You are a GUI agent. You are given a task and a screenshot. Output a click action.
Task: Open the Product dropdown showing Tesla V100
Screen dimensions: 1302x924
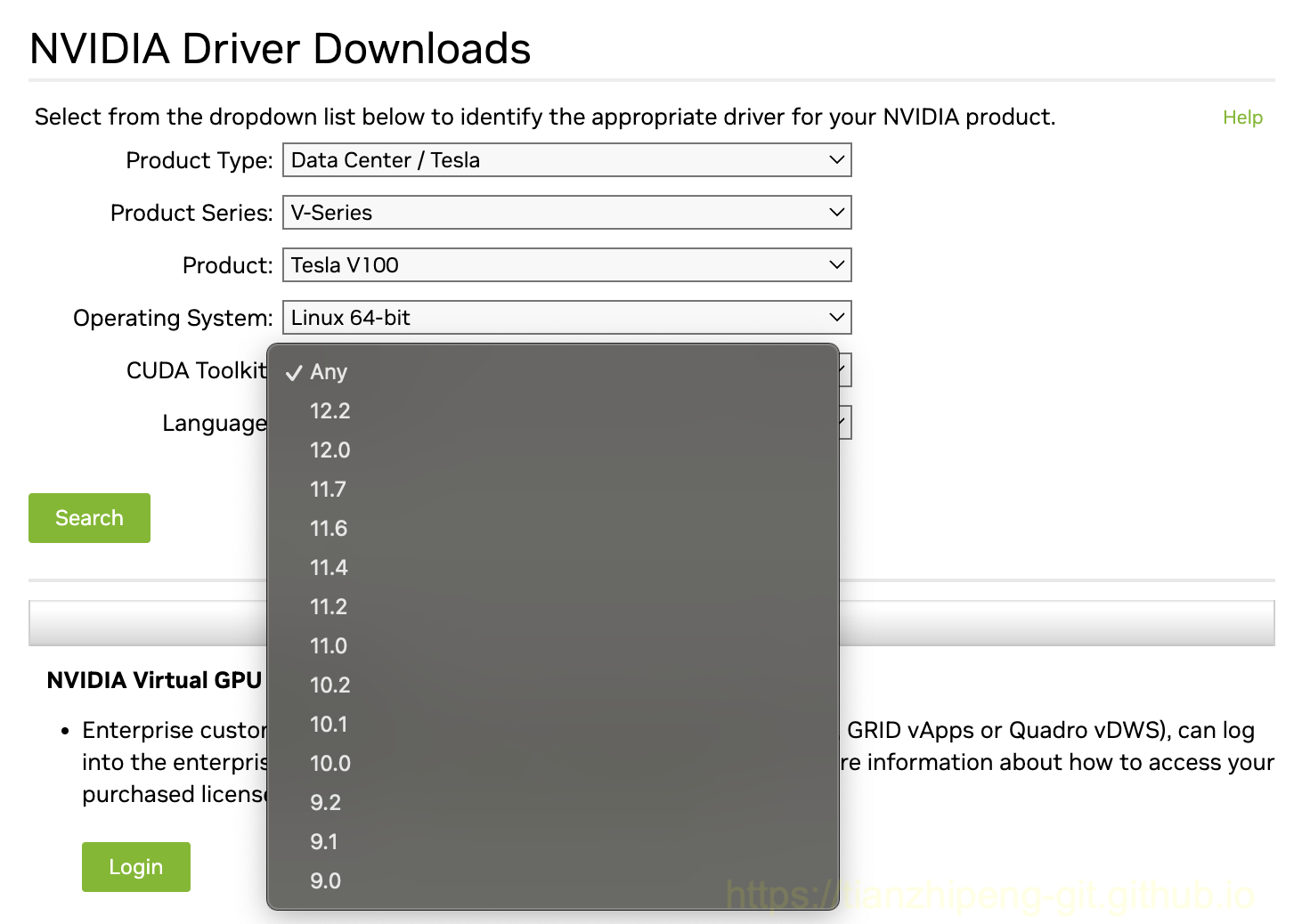click(566, 265)
